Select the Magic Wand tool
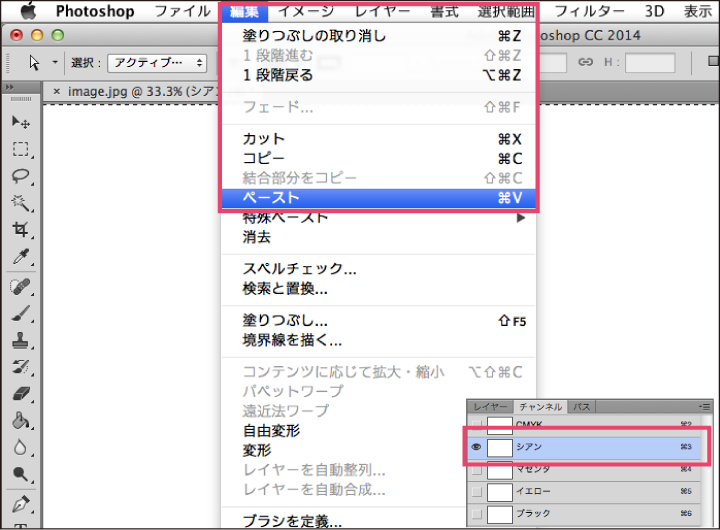The image size is (720, 530). tap(21, 203)
